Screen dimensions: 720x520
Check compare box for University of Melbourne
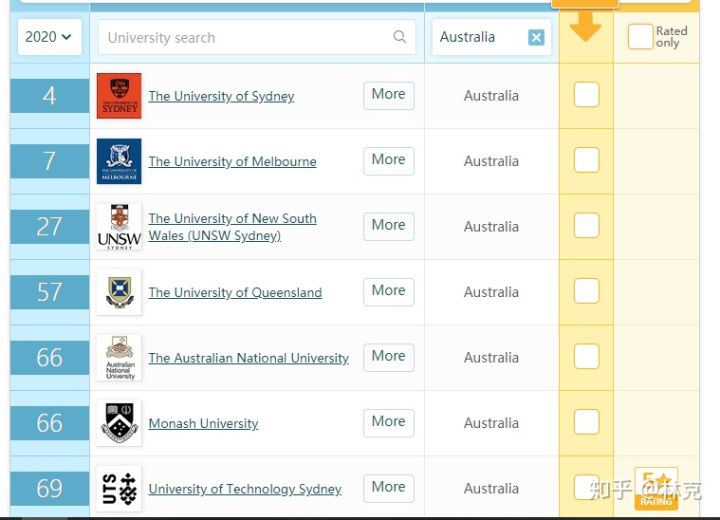586,160
